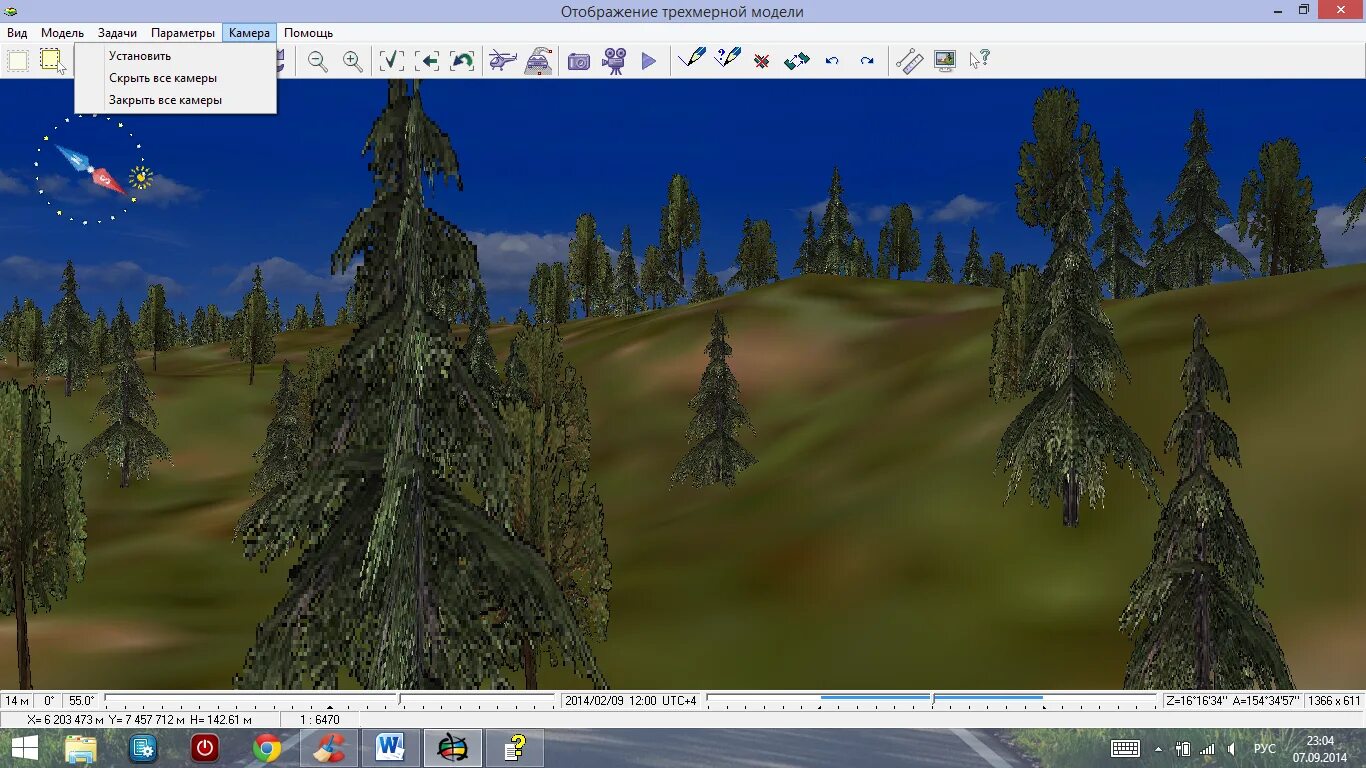Switch to Microsoft Word in the taskbar
Screen dimensions: 1366x768
click(390, 748)
